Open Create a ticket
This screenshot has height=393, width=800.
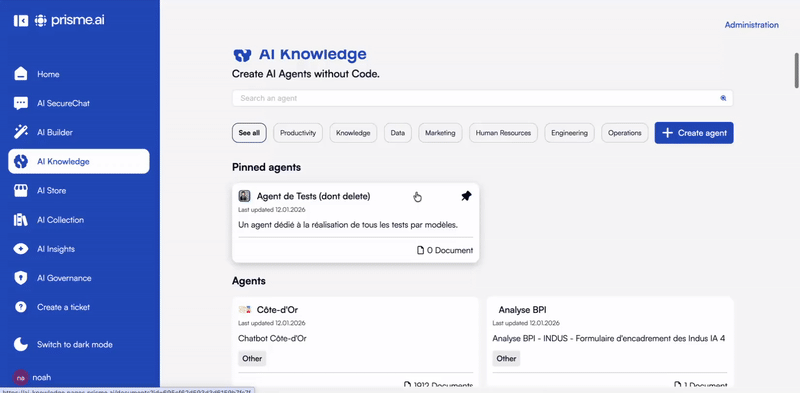tap(79, 307)
